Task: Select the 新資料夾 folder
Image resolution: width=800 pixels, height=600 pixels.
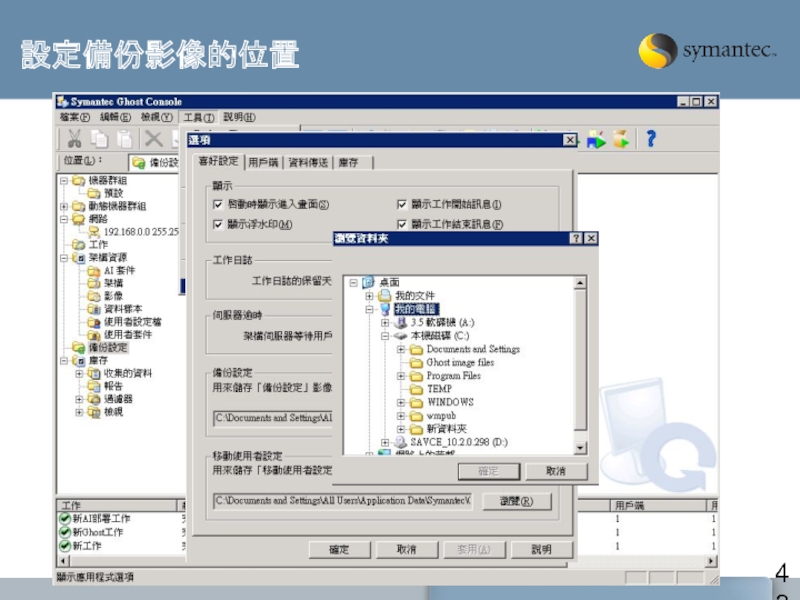Action: point(446,429)
